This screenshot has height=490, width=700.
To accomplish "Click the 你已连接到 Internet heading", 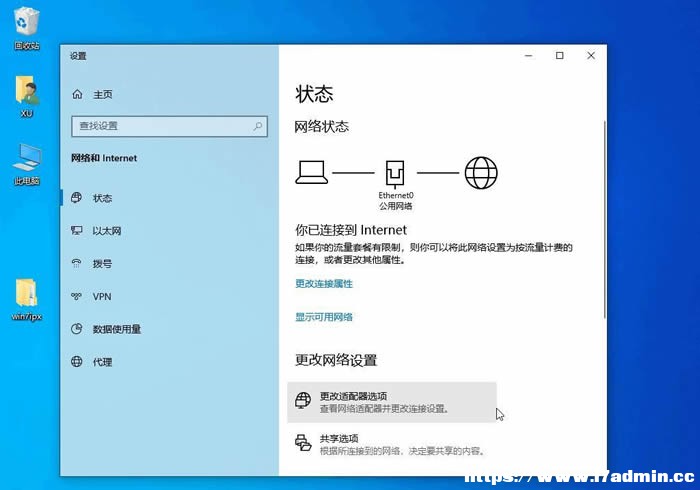I will (x=351, y=230).
